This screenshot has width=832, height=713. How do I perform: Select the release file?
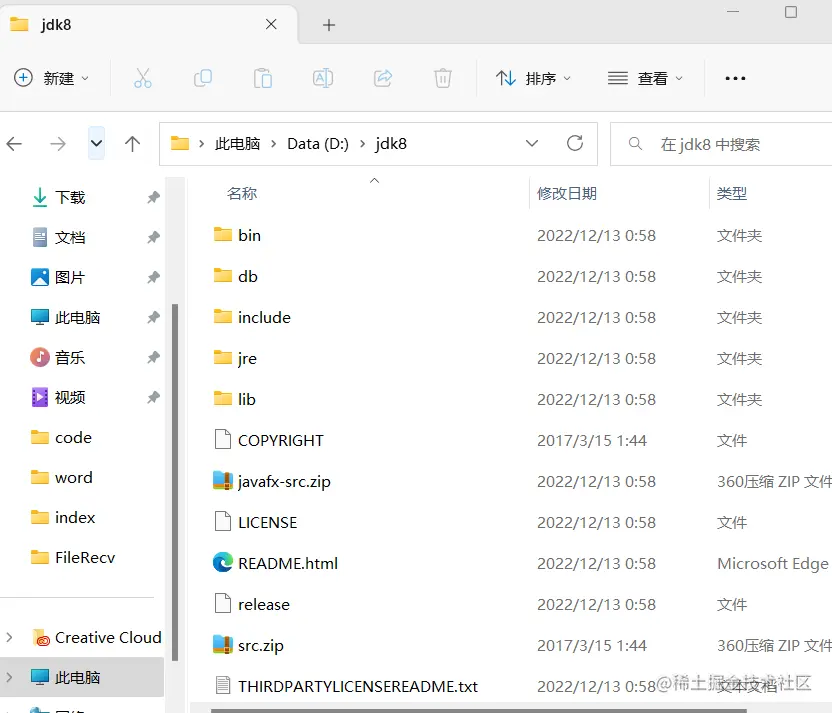coord(263,604)
